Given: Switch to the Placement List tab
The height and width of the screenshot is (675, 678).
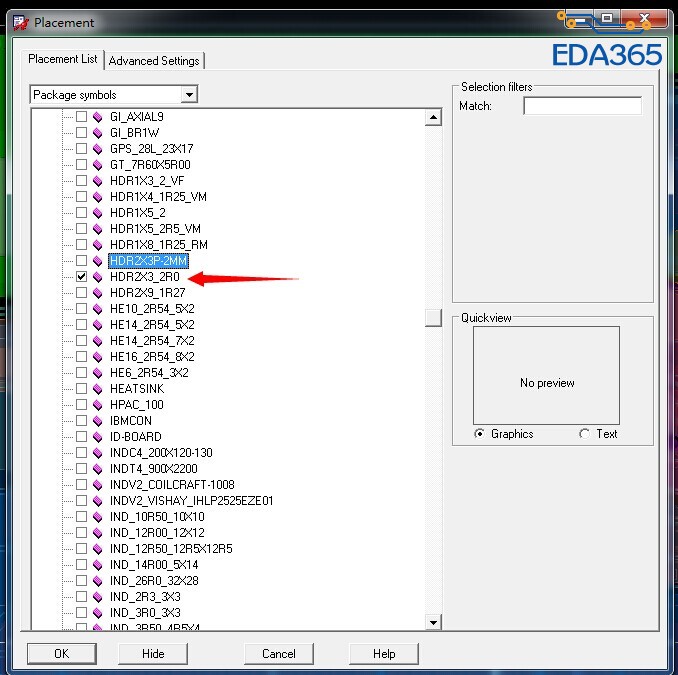Looking at the screenshot, I should pyautogui.click(x=63, y=59).
